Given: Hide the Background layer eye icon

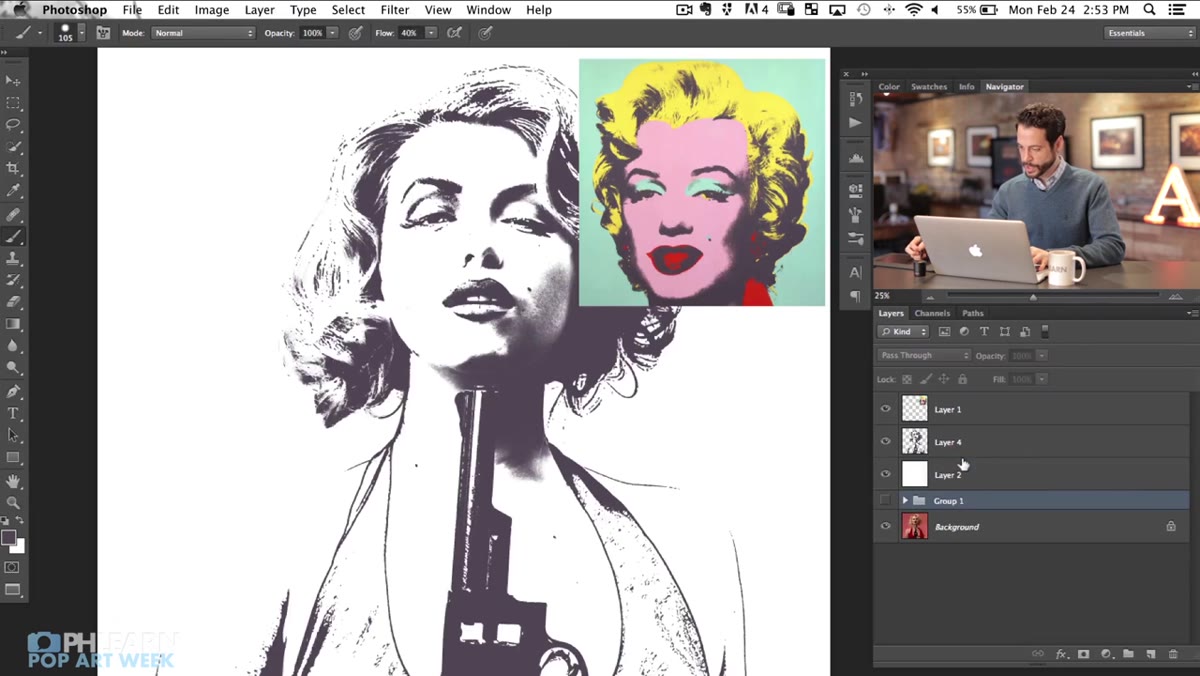Looking at the screenshot, I should click(x=885, y=526).
